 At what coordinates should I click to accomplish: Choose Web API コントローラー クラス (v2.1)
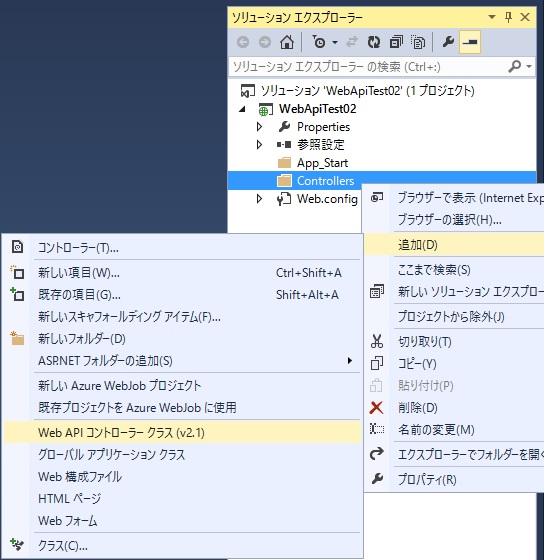(183, 432)
